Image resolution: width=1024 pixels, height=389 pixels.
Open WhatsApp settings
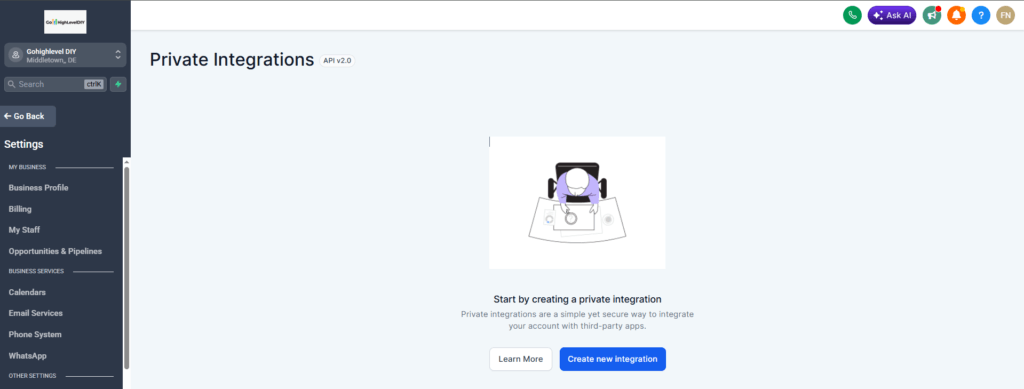pyautogui.click(x=27, y=356)
